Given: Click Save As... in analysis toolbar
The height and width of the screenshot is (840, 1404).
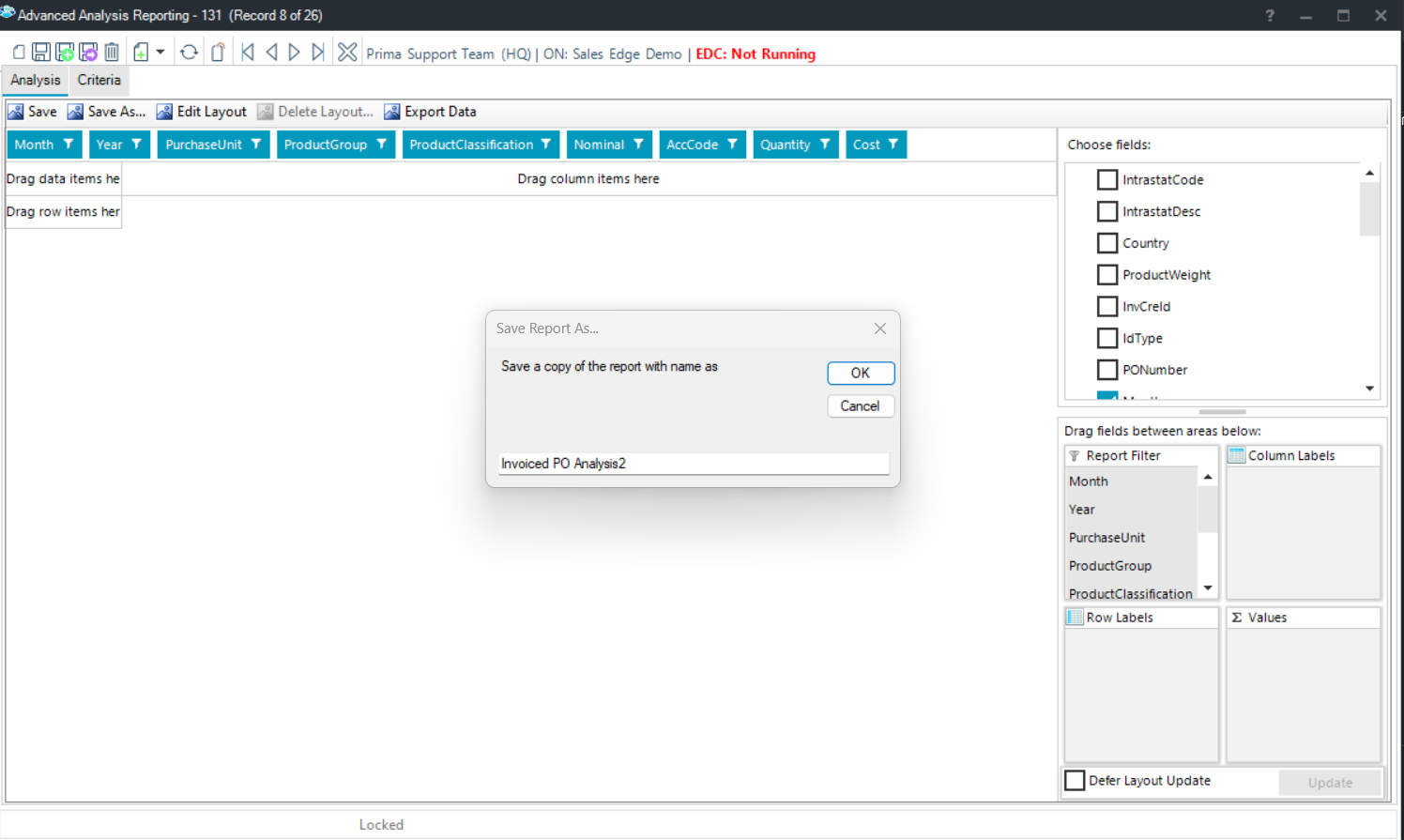Looking at the screenshot, I should (x=106, y=112).
